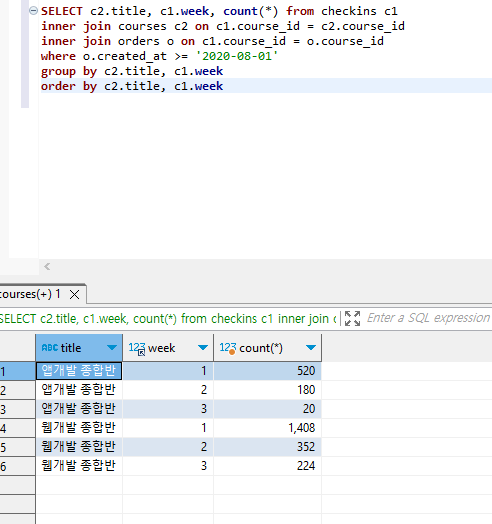Maximize results panel with expand icon
Screen dimensions: 492x524
[352, 318]
